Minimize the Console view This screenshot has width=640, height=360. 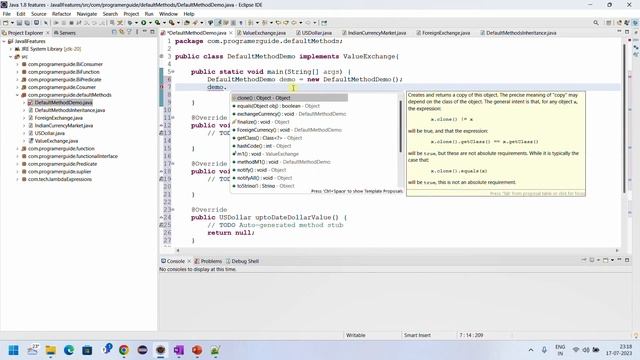[619, 260]
